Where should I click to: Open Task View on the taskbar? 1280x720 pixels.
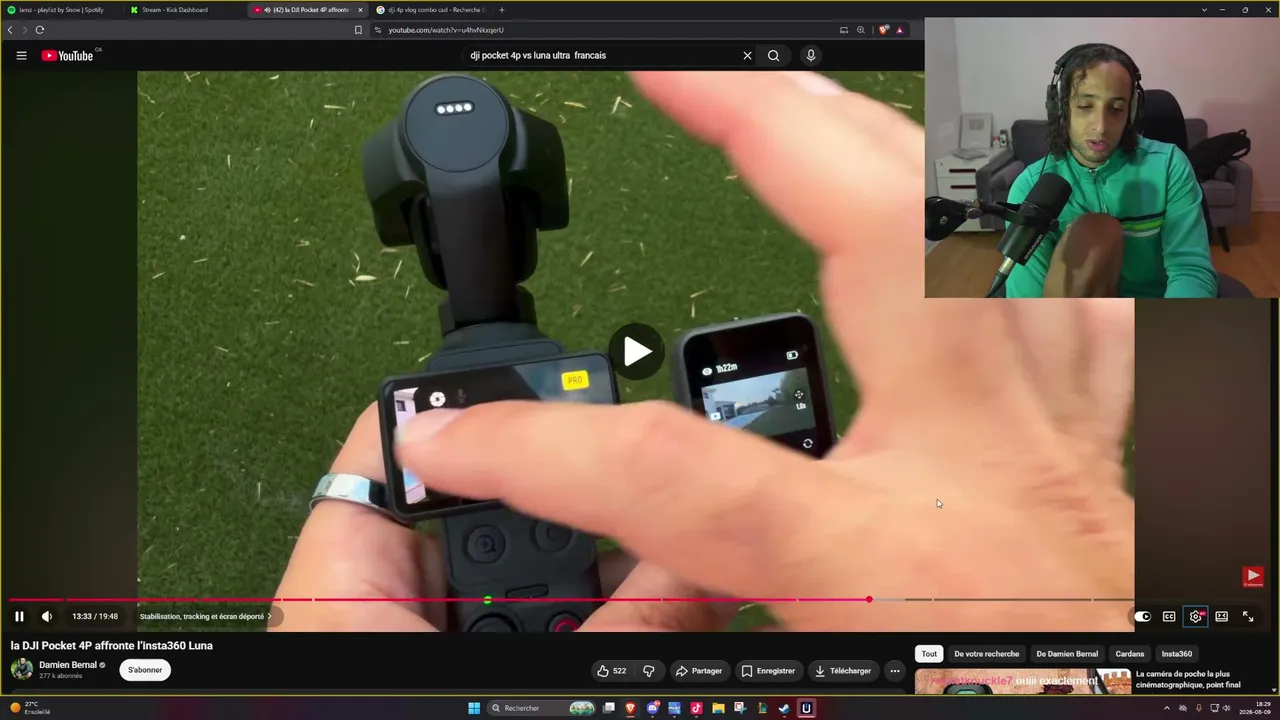click(608, 708)
